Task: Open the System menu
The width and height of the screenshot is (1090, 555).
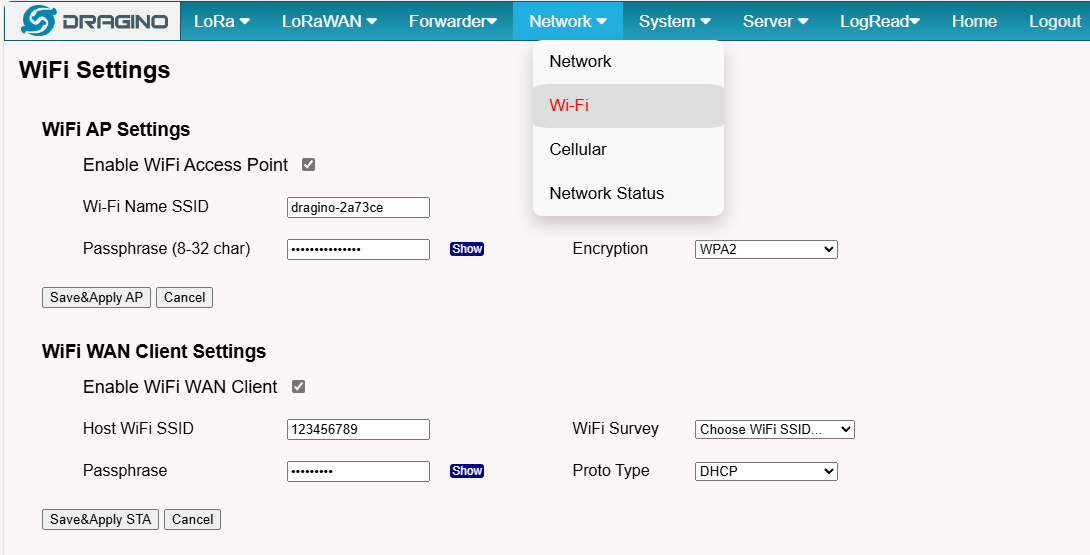Action: click(x=675, y=21)
